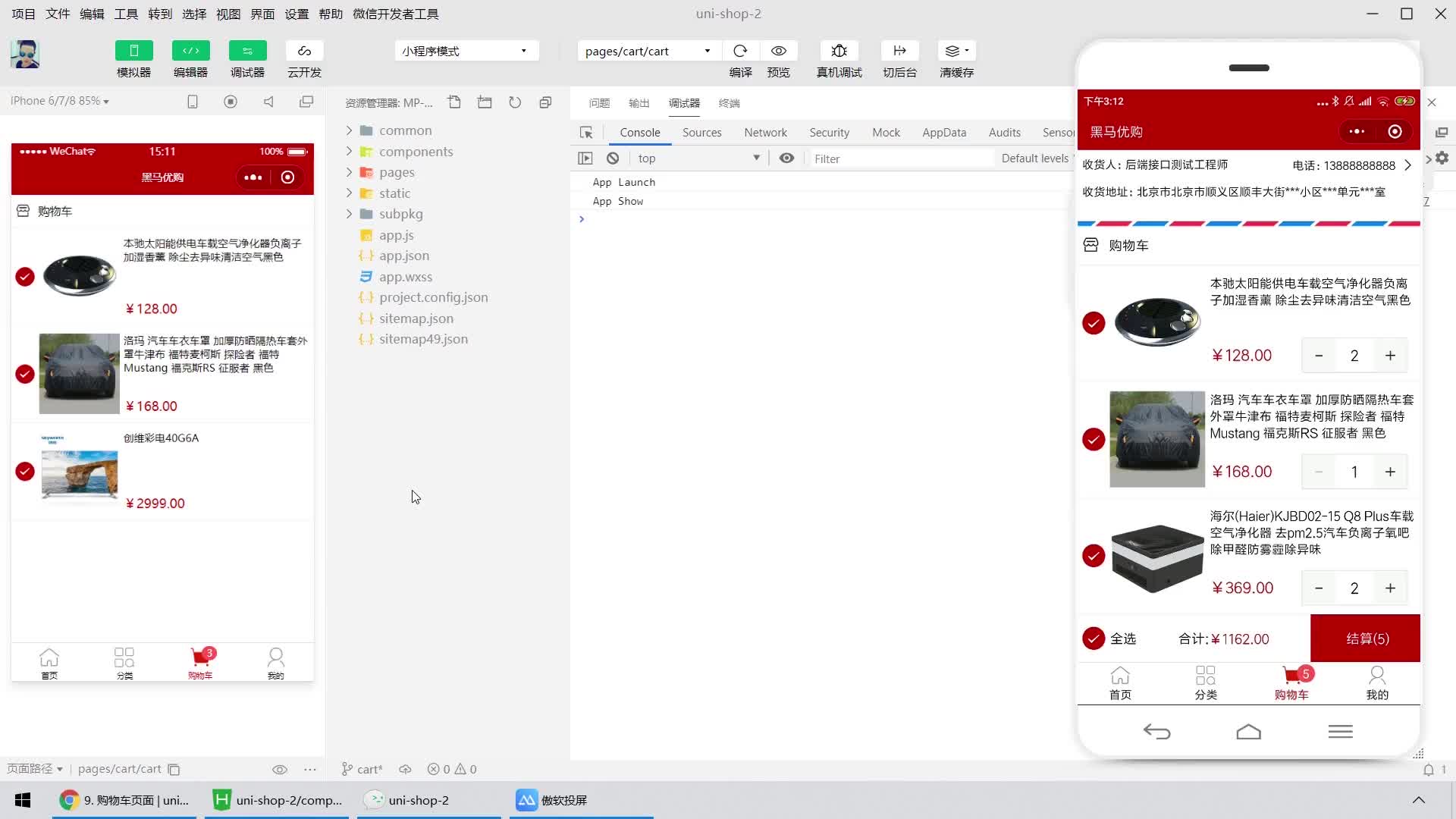
Task: Select the 小程序模式 dropdown
Action: coord(465,50)
